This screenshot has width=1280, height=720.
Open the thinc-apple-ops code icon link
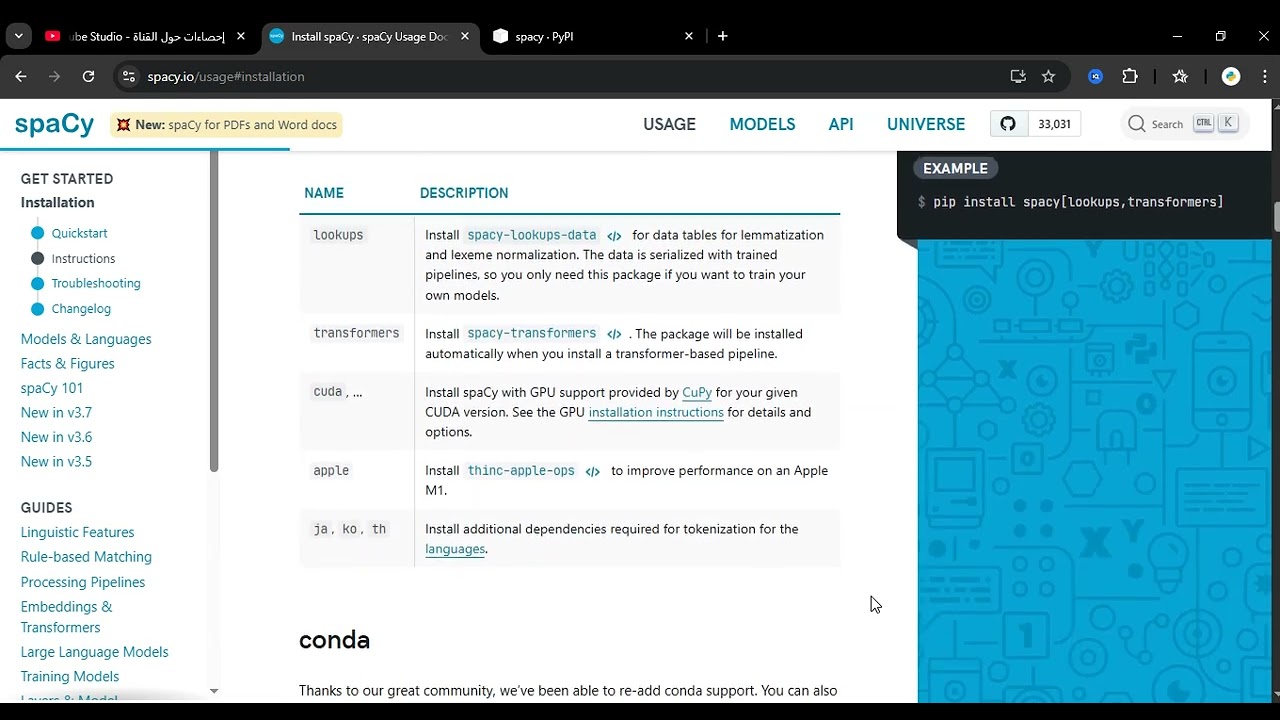[593, 471]
